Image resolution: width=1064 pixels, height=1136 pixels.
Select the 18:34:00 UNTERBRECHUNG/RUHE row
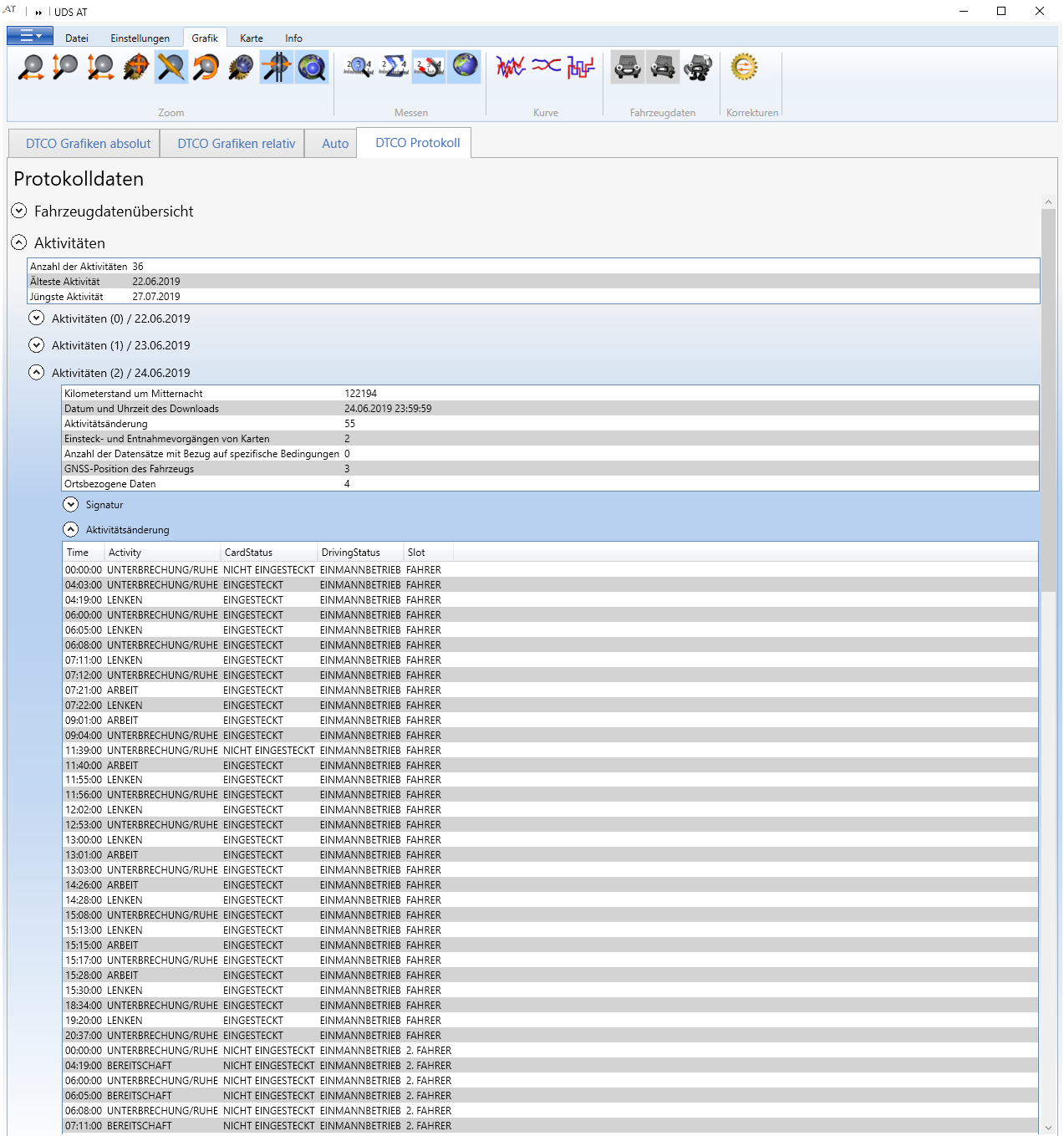[551, 1006]
